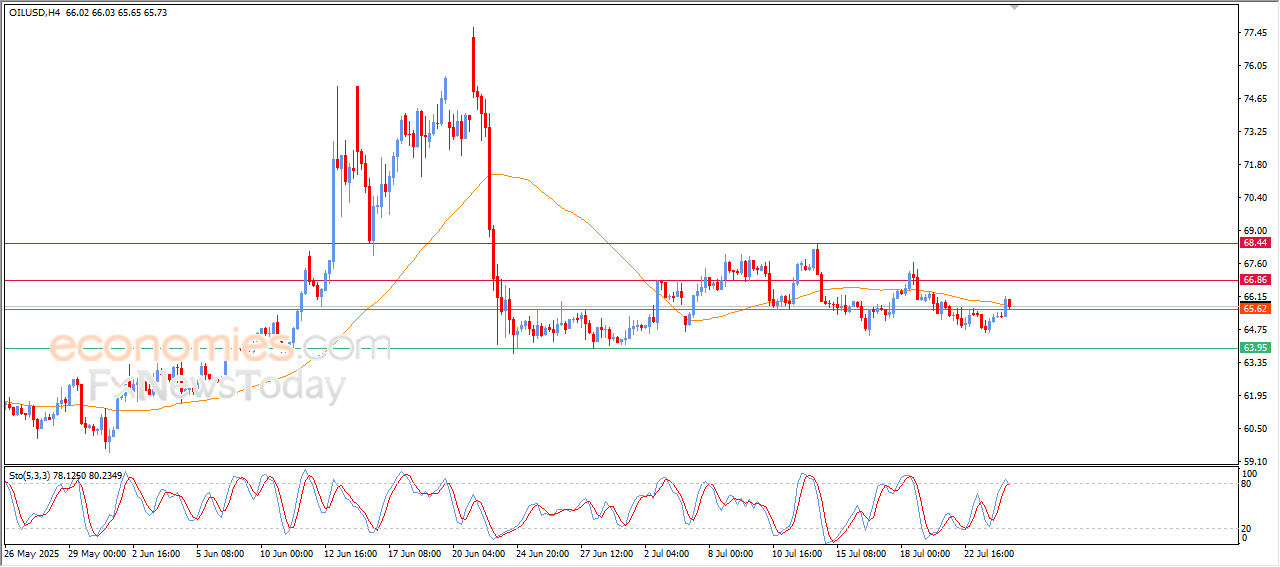Image resolution: width=1280 pixels, height=567 pixels.
Task: Click the green 63.95 price label
Action: [x=1255, y=348]
